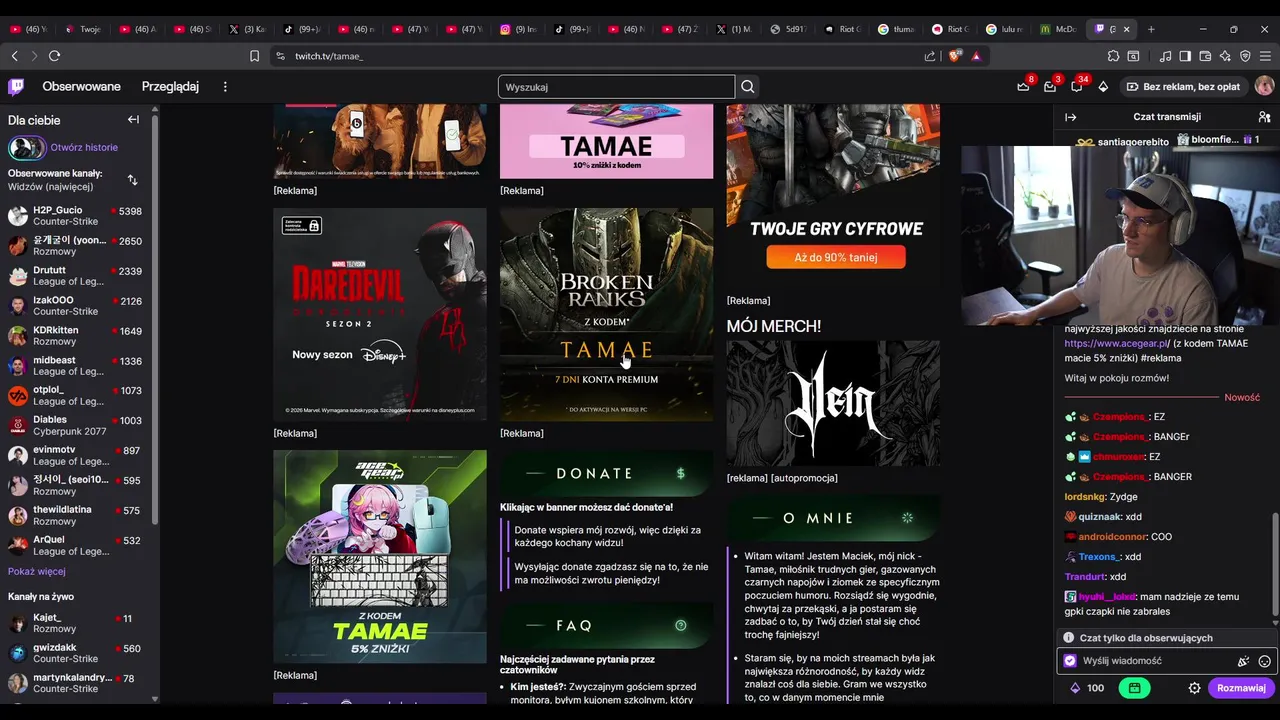
Task: Open the Vein merch panel image
Action: pyautogui.click(x=833, y=403)
